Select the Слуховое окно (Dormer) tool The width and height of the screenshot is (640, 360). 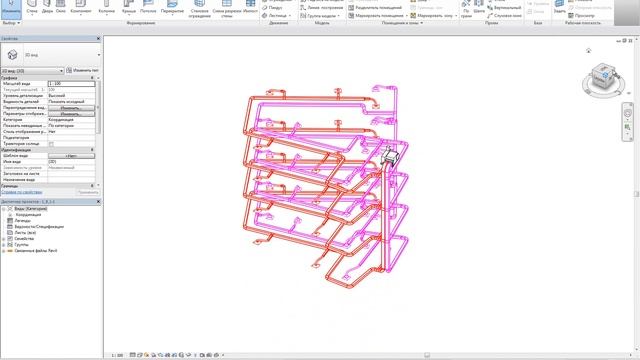504,16
